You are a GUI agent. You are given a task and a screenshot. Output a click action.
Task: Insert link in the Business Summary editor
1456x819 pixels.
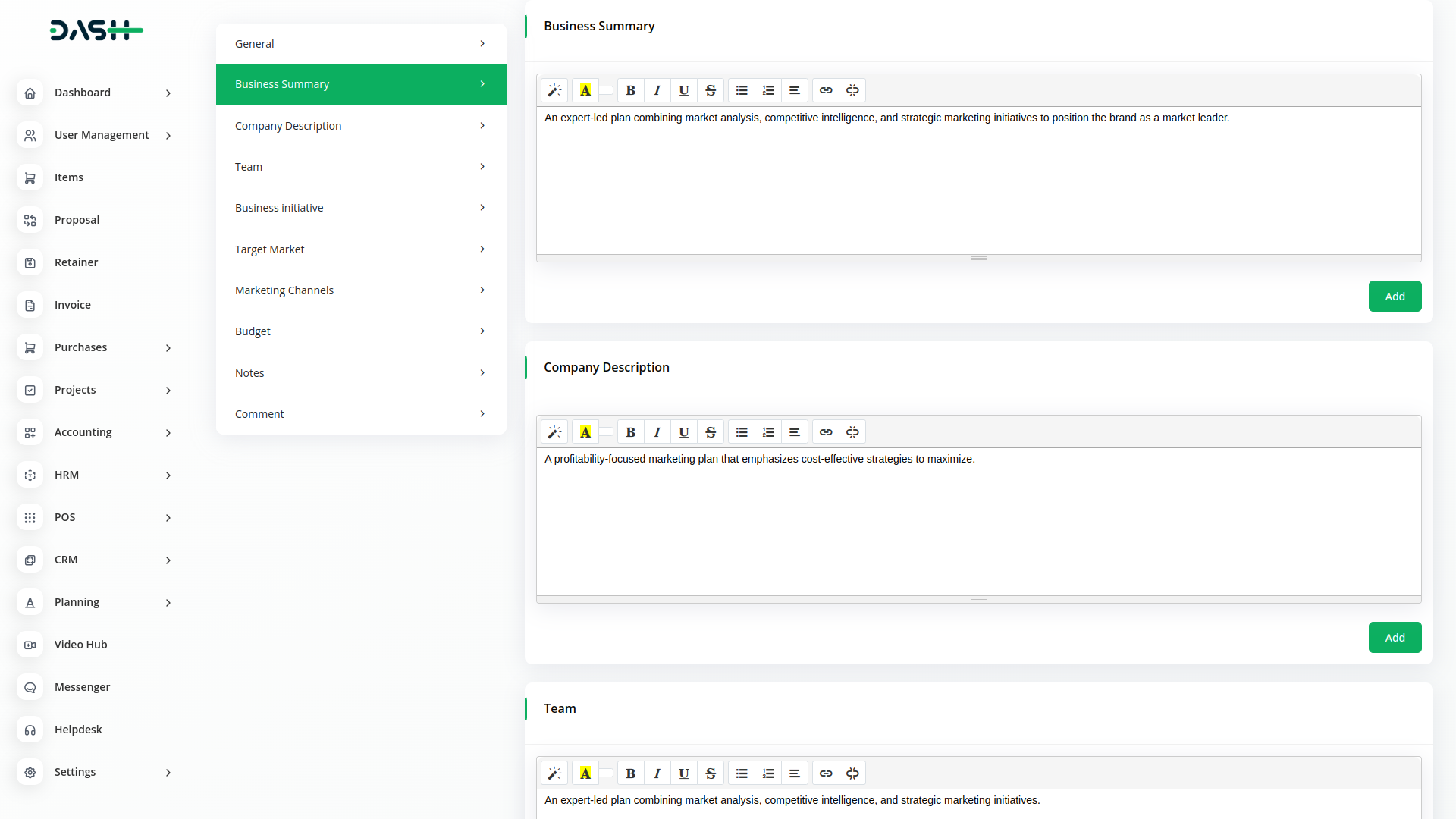(x=826, y=90)
